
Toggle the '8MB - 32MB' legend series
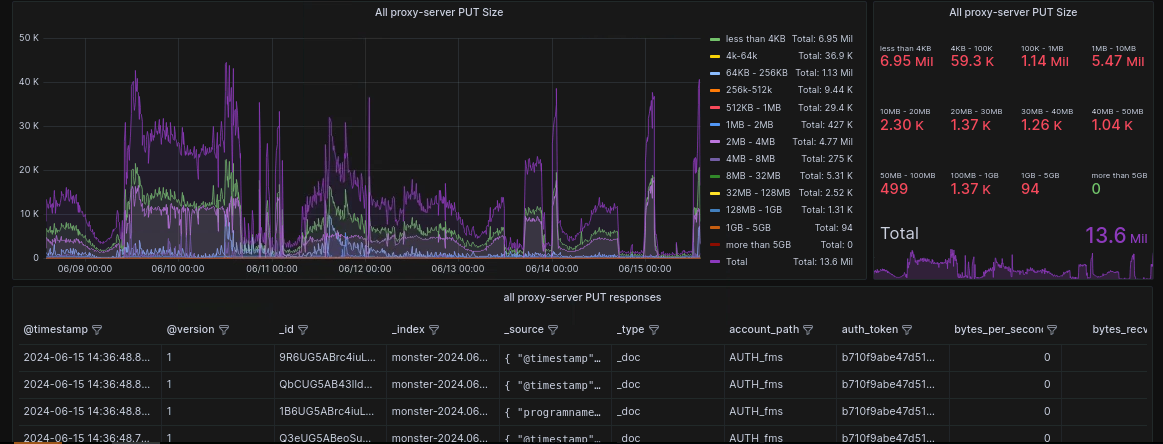[753, 176]
